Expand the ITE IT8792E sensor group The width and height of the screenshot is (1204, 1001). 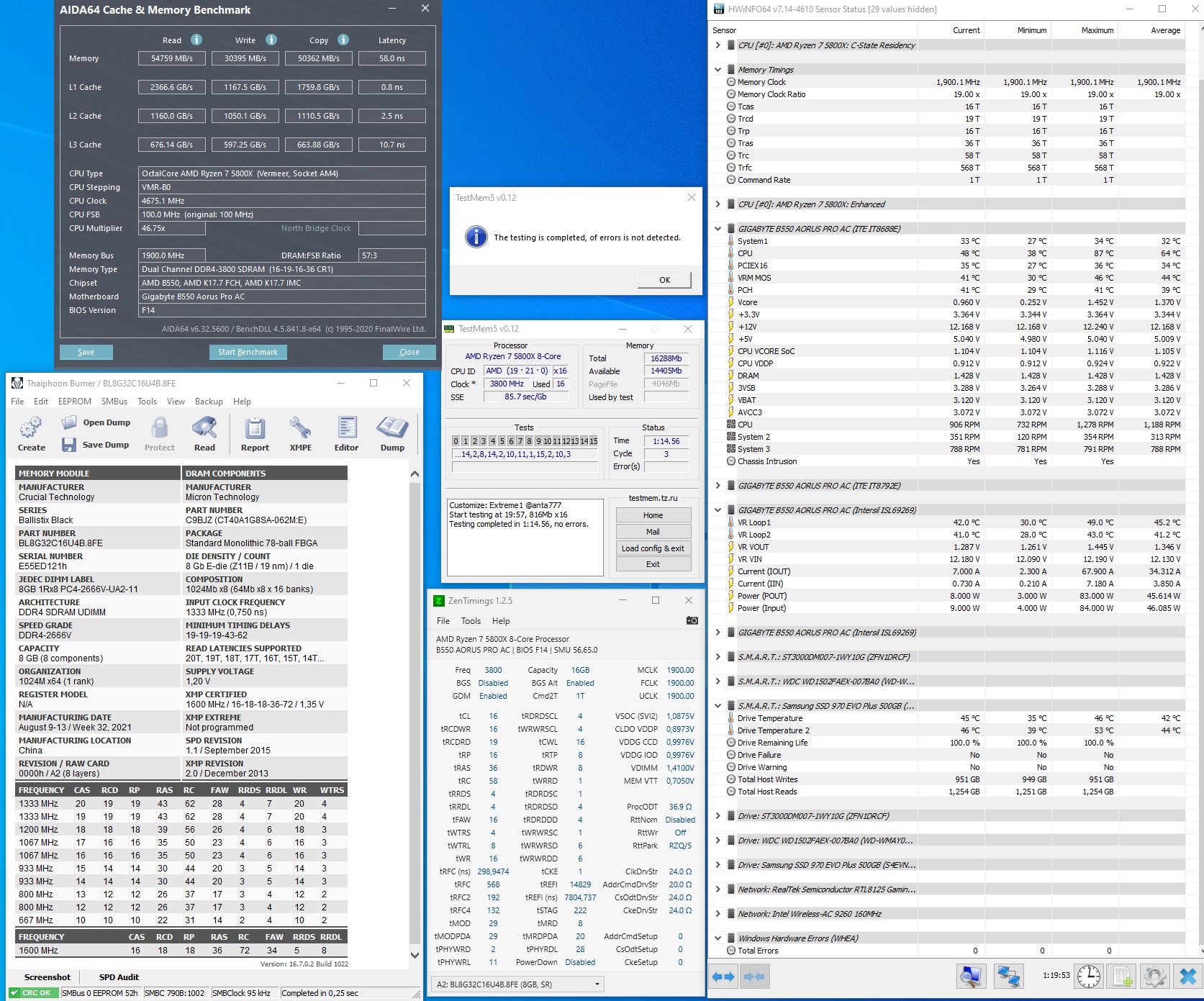[x=718, y=486]
